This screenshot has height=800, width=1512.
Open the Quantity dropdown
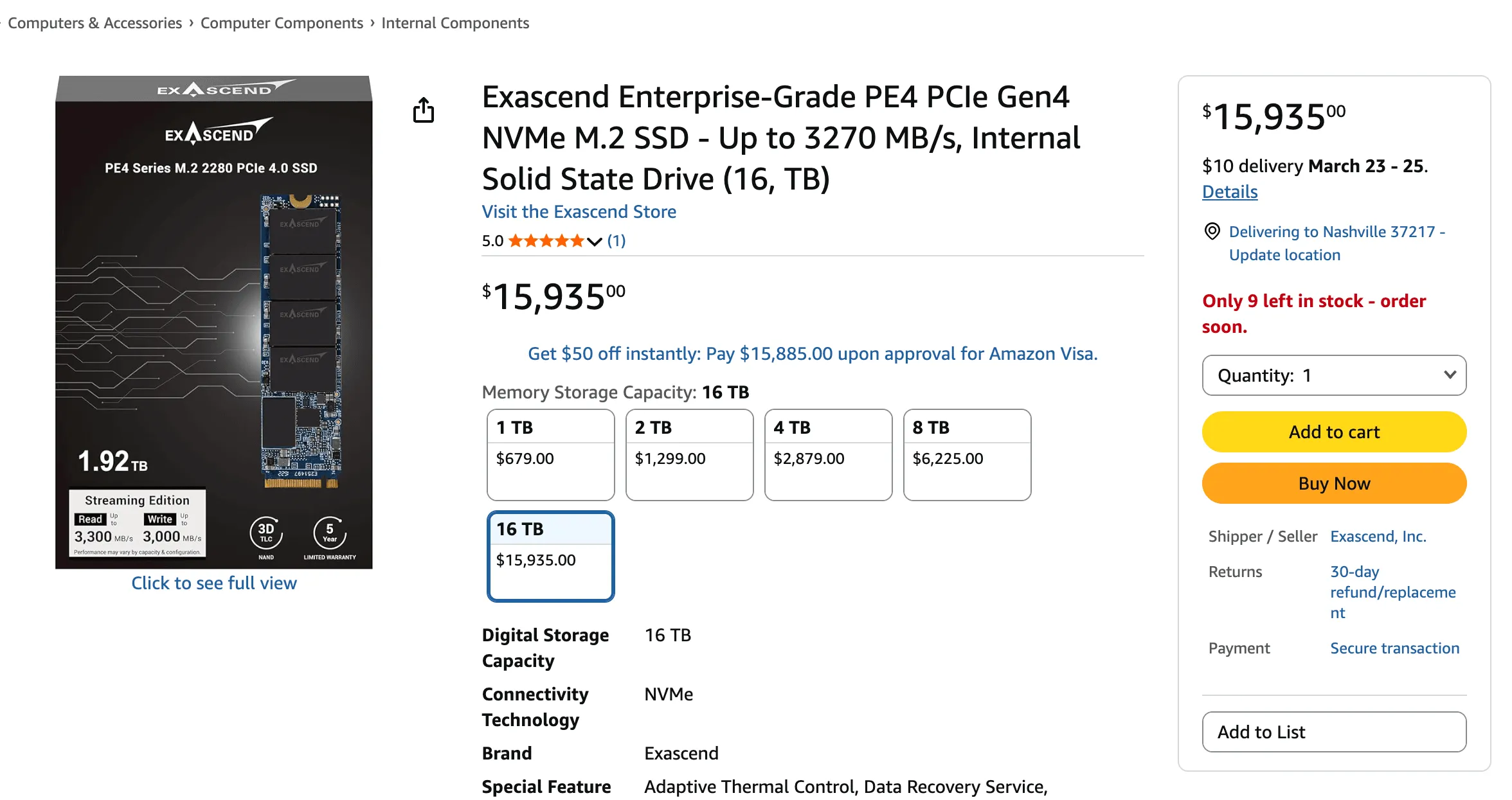coord(1334,375)
